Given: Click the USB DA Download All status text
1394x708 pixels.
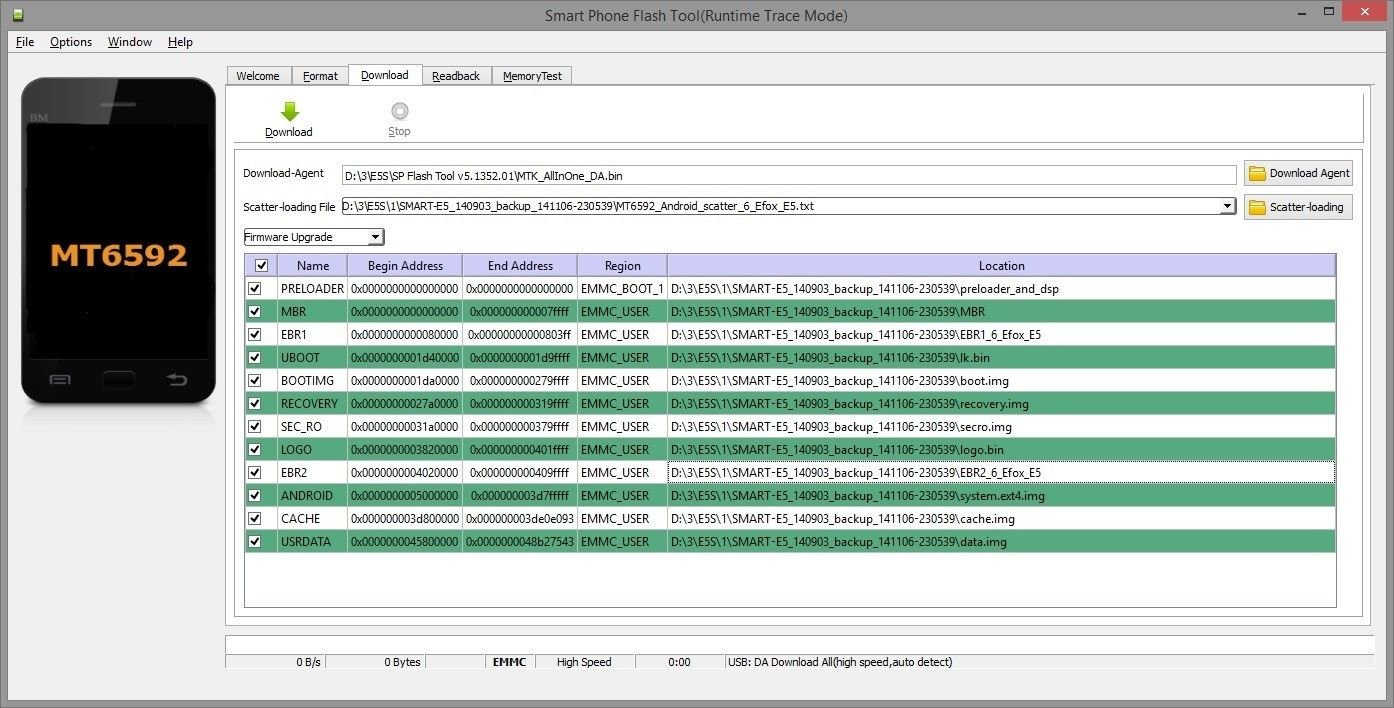Looking at the screenshot, I should point(840,662).
